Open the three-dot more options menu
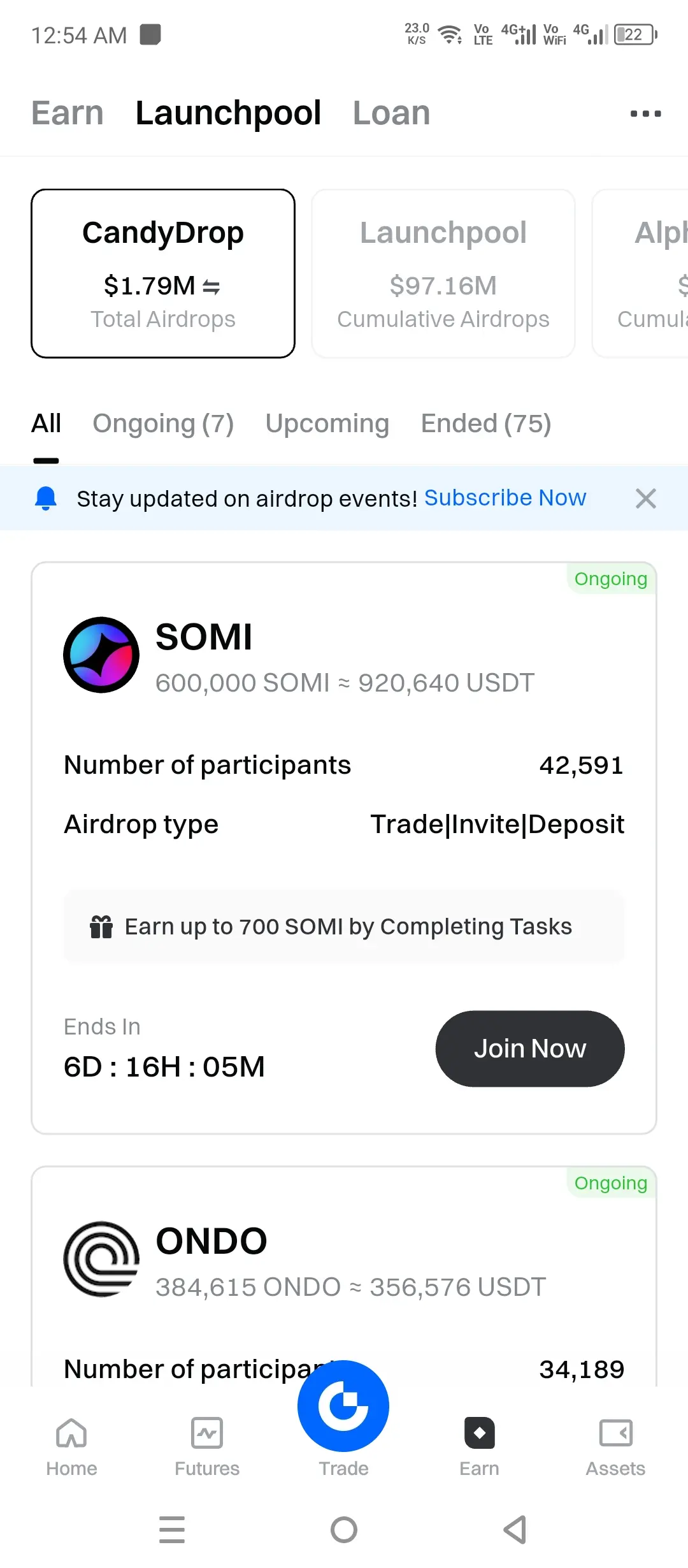The height and width of the screenshot is (1568, 688). [x=645, y=113]
